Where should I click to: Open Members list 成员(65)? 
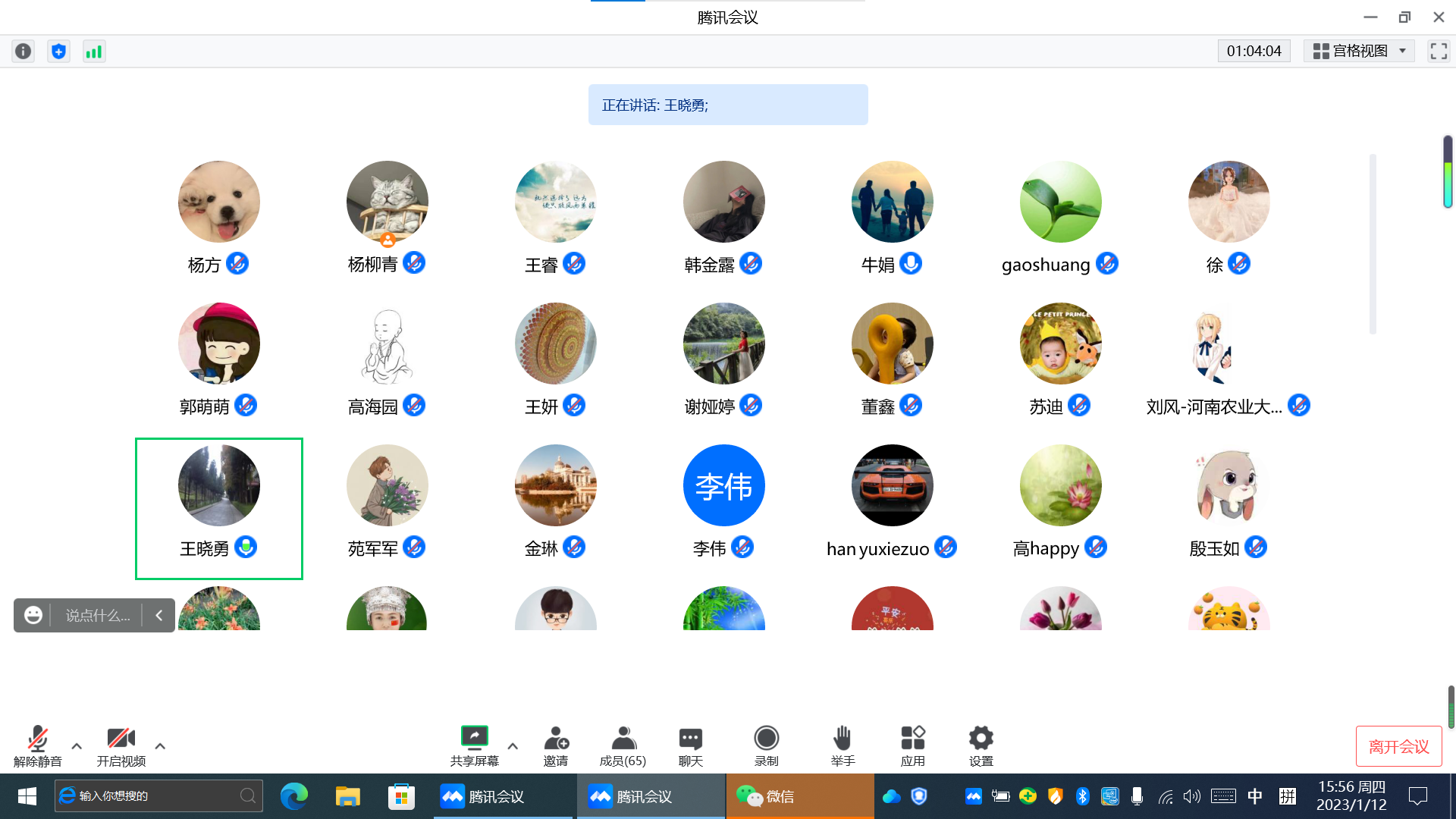(x=623, y=745)
